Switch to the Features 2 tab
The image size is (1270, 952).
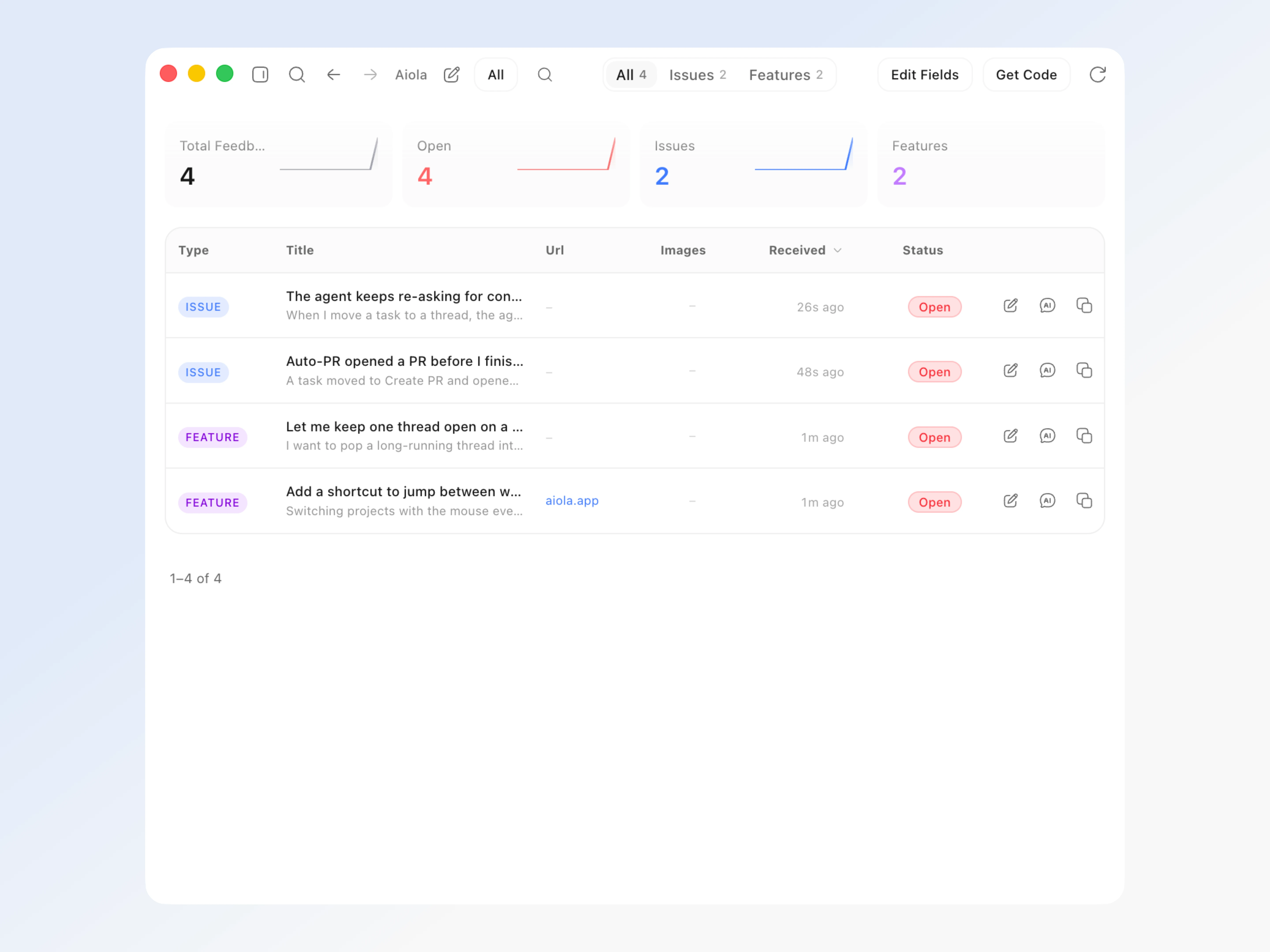[x=786, y=75]
